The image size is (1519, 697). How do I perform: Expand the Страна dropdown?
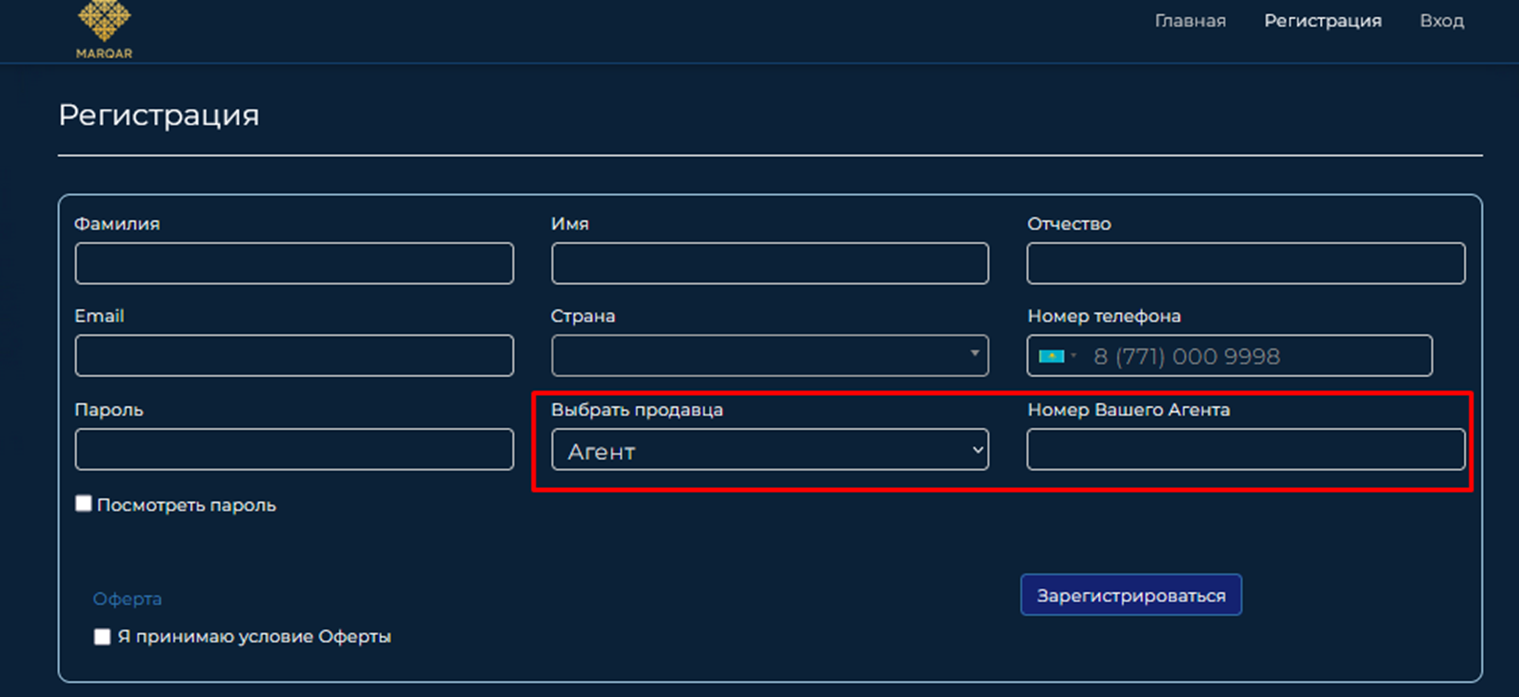pos(769,356)
